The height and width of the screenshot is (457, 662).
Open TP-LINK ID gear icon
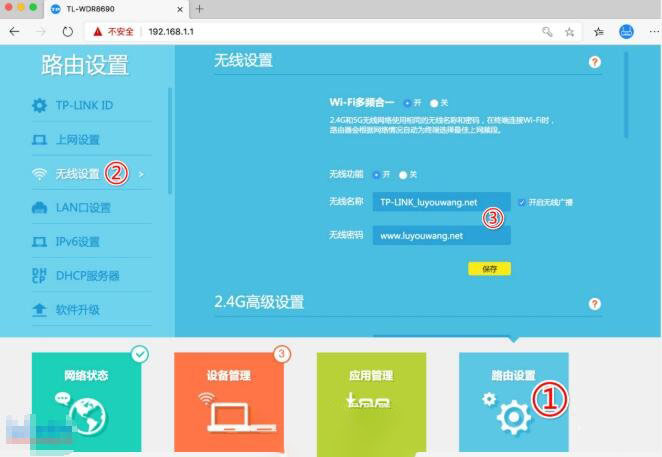40,105
